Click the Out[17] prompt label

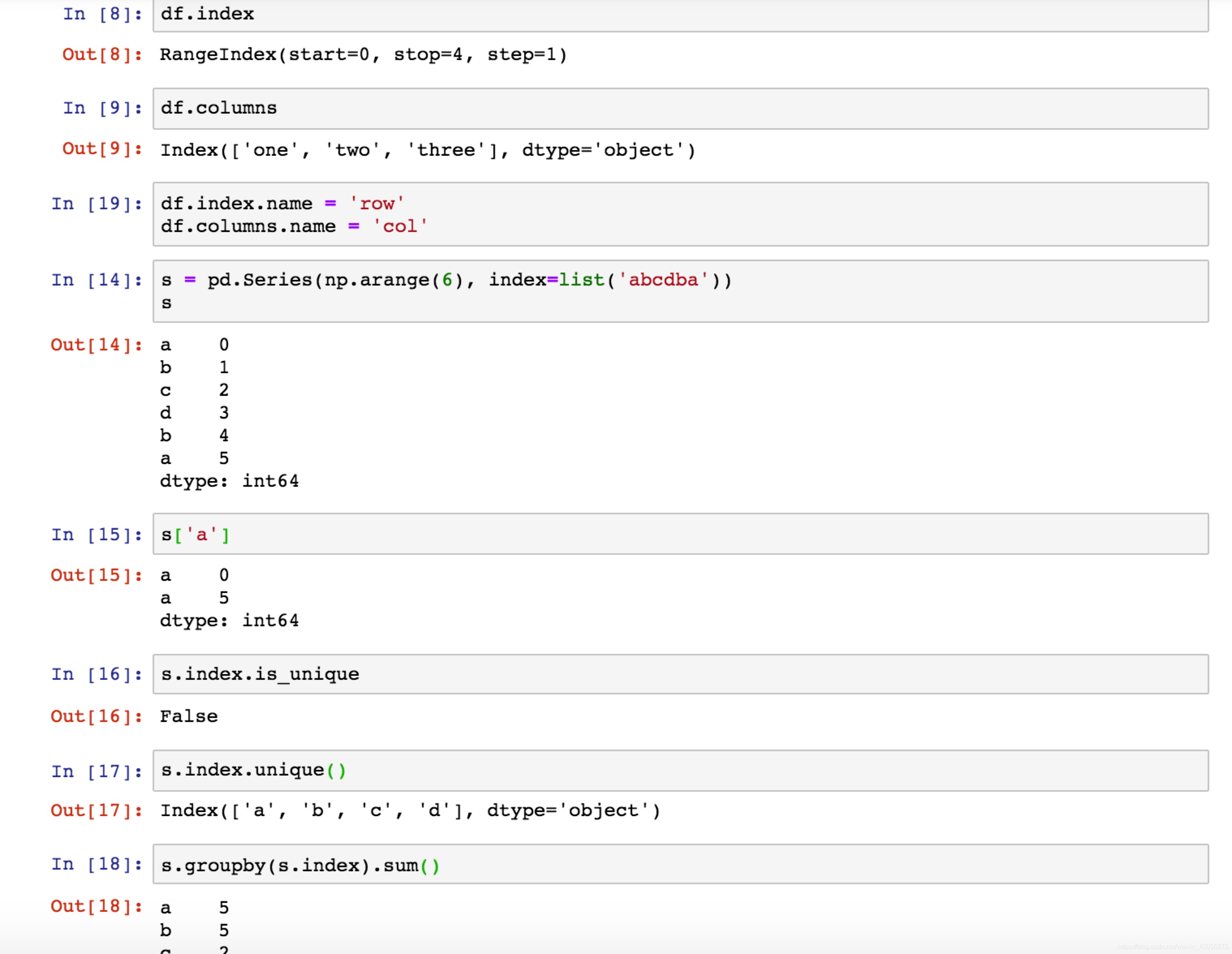97,811
